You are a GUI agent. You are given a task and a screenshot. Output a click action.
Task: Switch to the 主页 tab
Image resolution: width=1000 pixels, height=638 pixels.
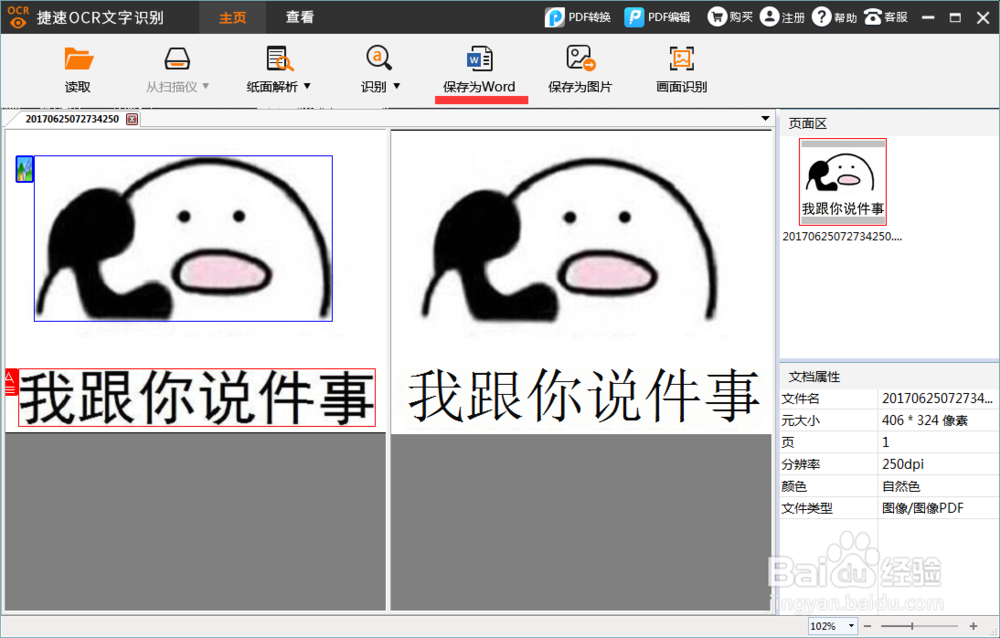coord(233,17)
